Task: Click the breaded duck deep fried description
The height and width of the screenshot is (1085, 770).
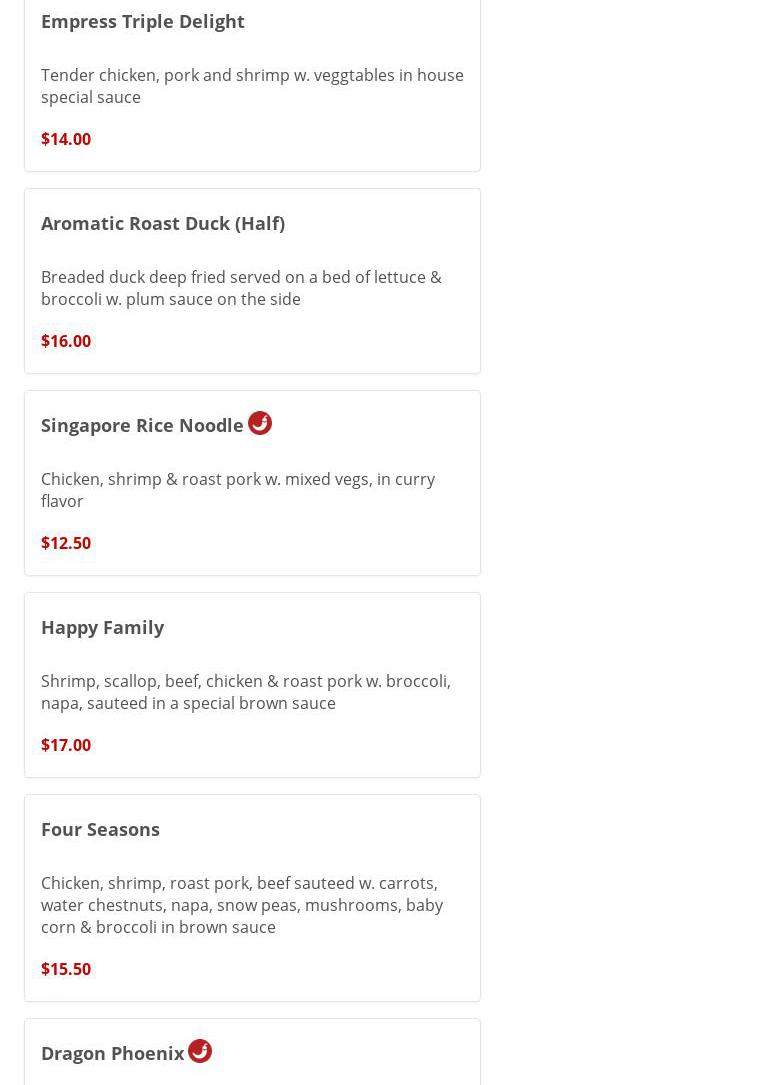Action: point(241,288)
